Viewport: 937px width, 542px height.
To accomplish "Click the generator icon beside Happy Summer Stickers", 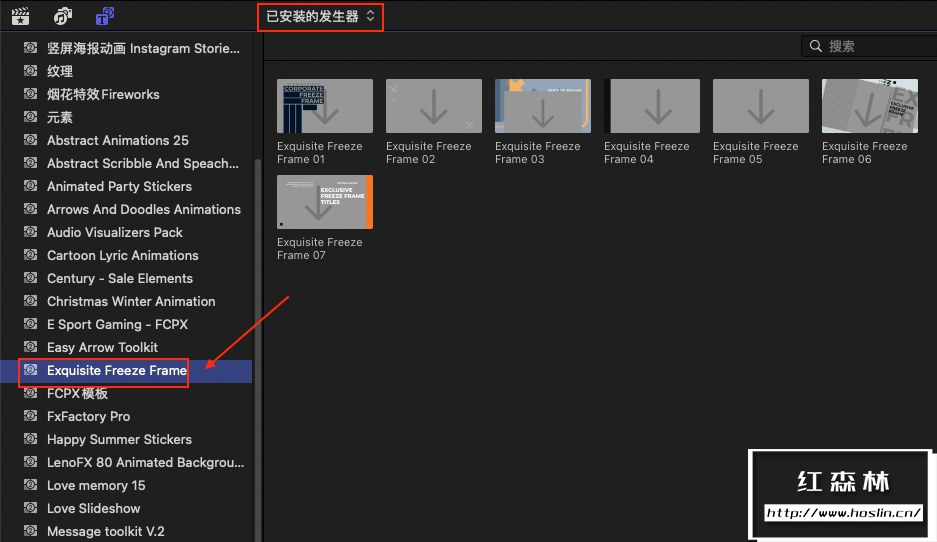I will (x=30, y=439).
